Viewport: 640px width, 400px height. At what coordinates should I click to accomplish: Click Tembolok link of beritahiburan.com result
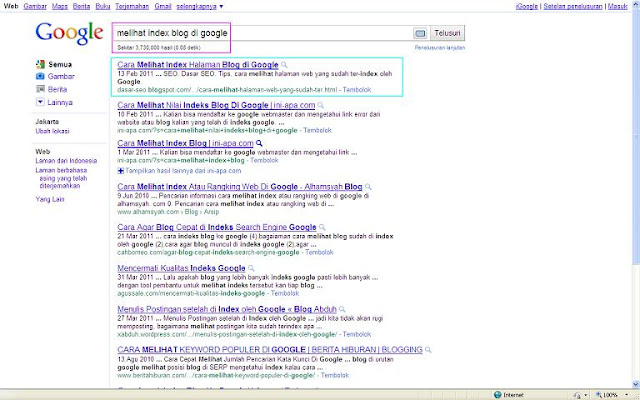point(335,375)
